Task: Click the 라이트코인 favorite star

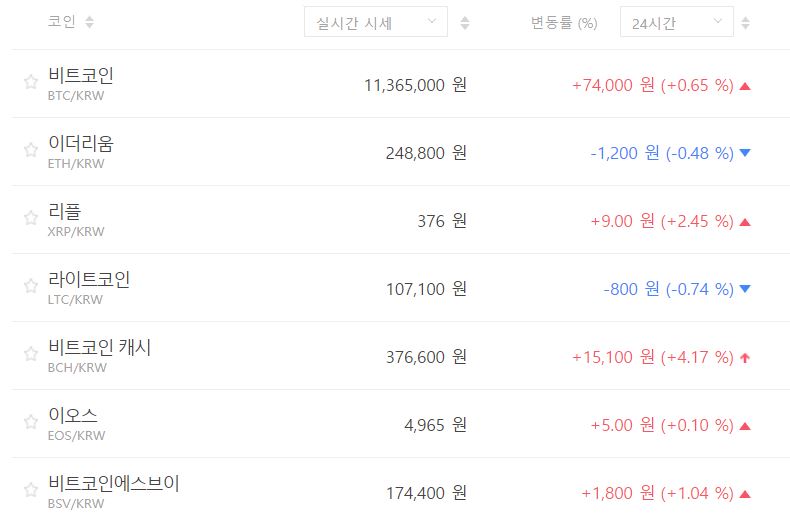Action: (31, 287)
